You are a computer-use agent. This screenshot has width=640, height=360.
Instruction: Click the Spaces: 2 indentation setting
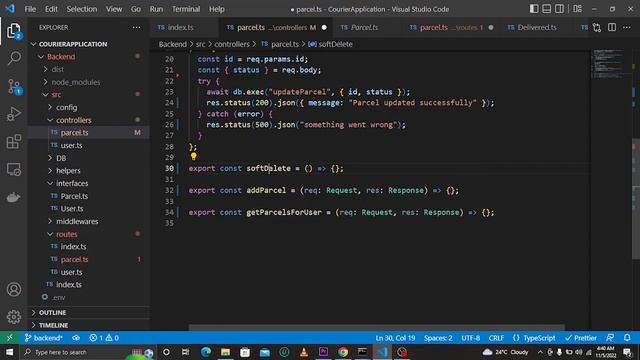[x=438, y=338]
